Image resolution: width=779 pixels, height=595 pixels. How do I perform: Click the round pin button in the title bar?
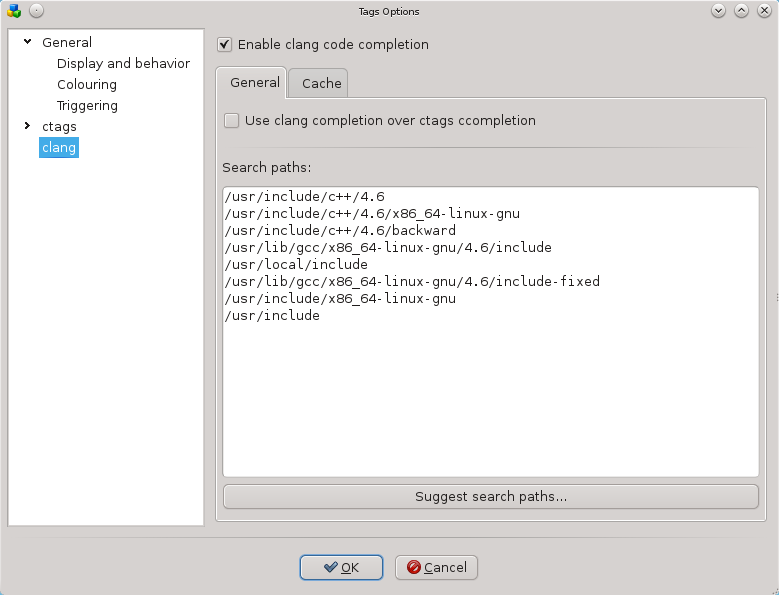click(36, 10)
